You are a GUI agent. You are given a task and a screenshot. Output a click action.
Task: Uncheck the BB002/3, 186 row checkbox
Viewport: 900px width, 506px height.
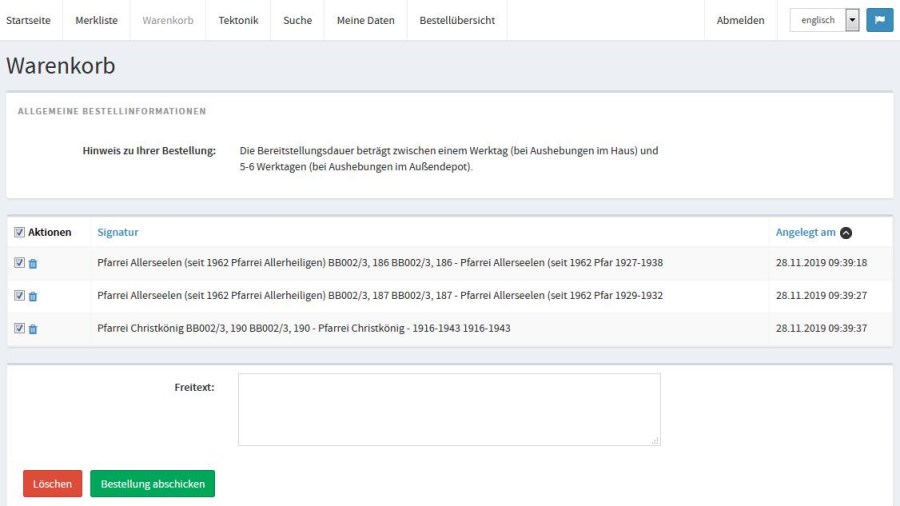click(20, 263)
